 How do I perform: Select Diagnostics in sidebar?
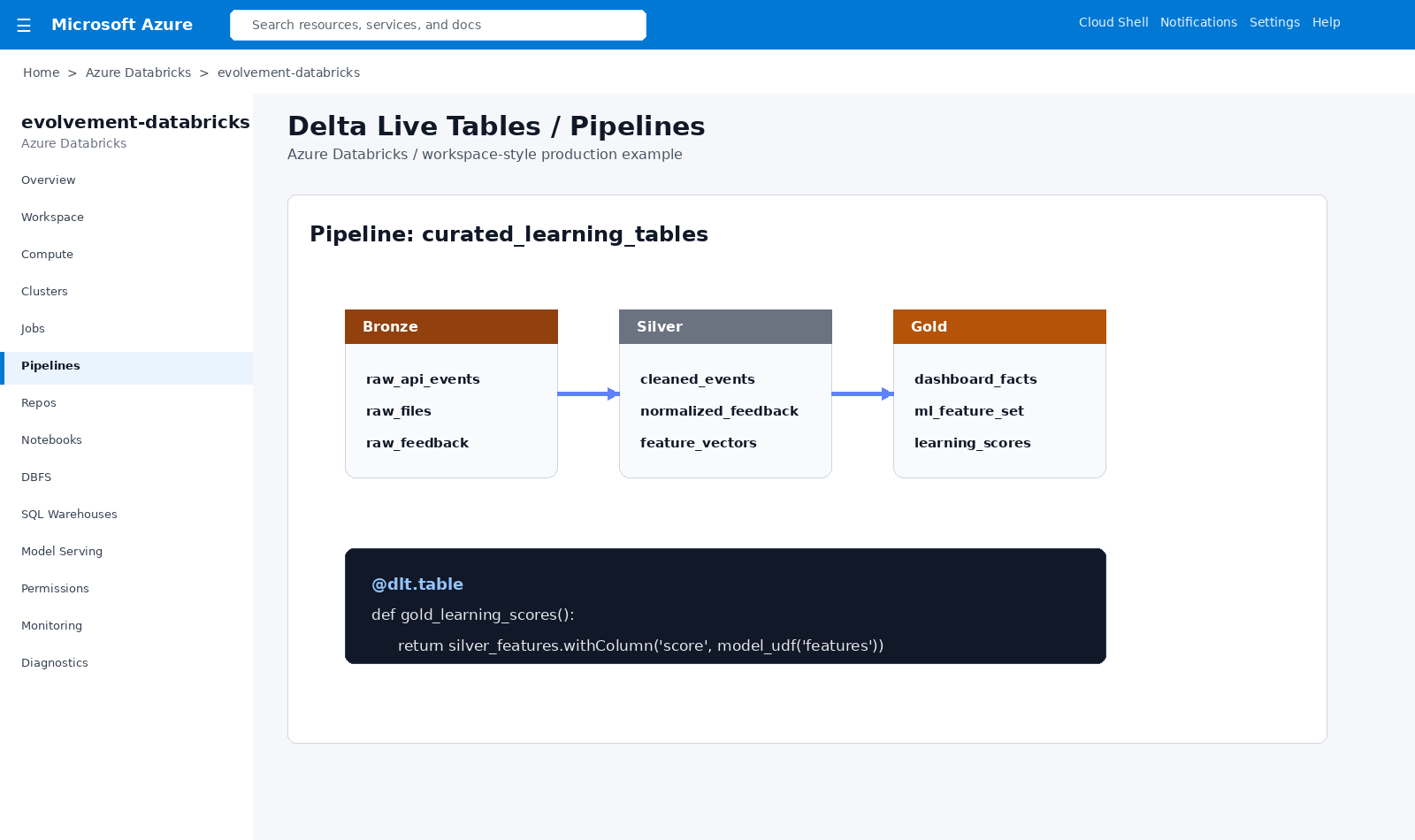(x=126, y=662)
